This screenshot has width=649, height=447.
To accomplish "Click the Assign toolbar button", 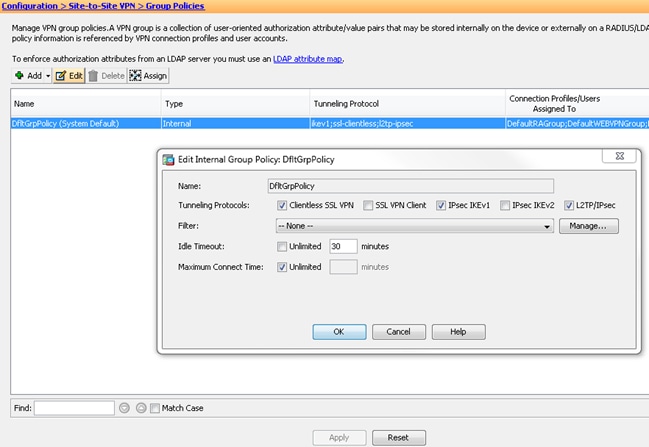I will [148, 76].
